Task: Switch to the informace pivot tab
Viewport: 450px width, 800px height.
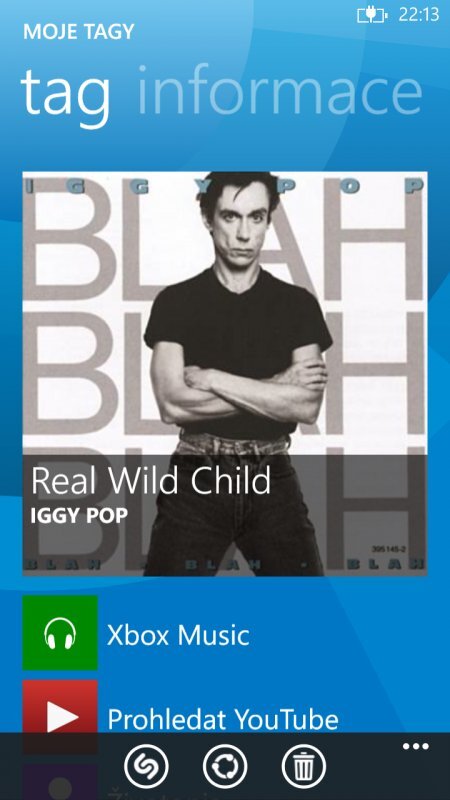Action: click(280, 92)
